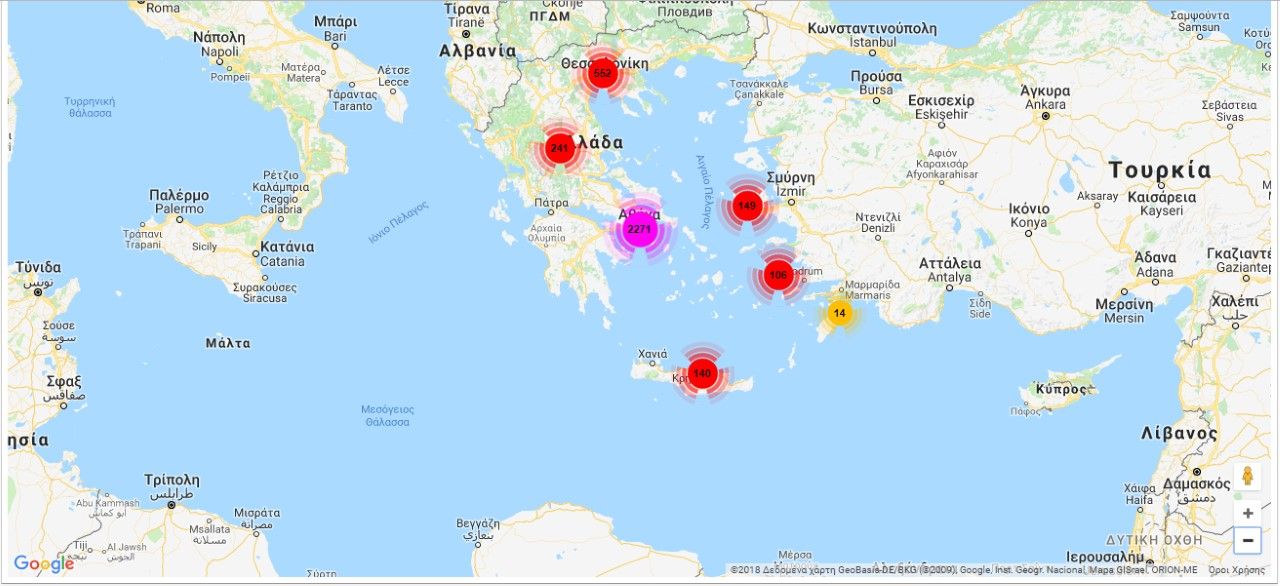Open the Όροι Χρήσης terms link

(x=1236, y=570)
